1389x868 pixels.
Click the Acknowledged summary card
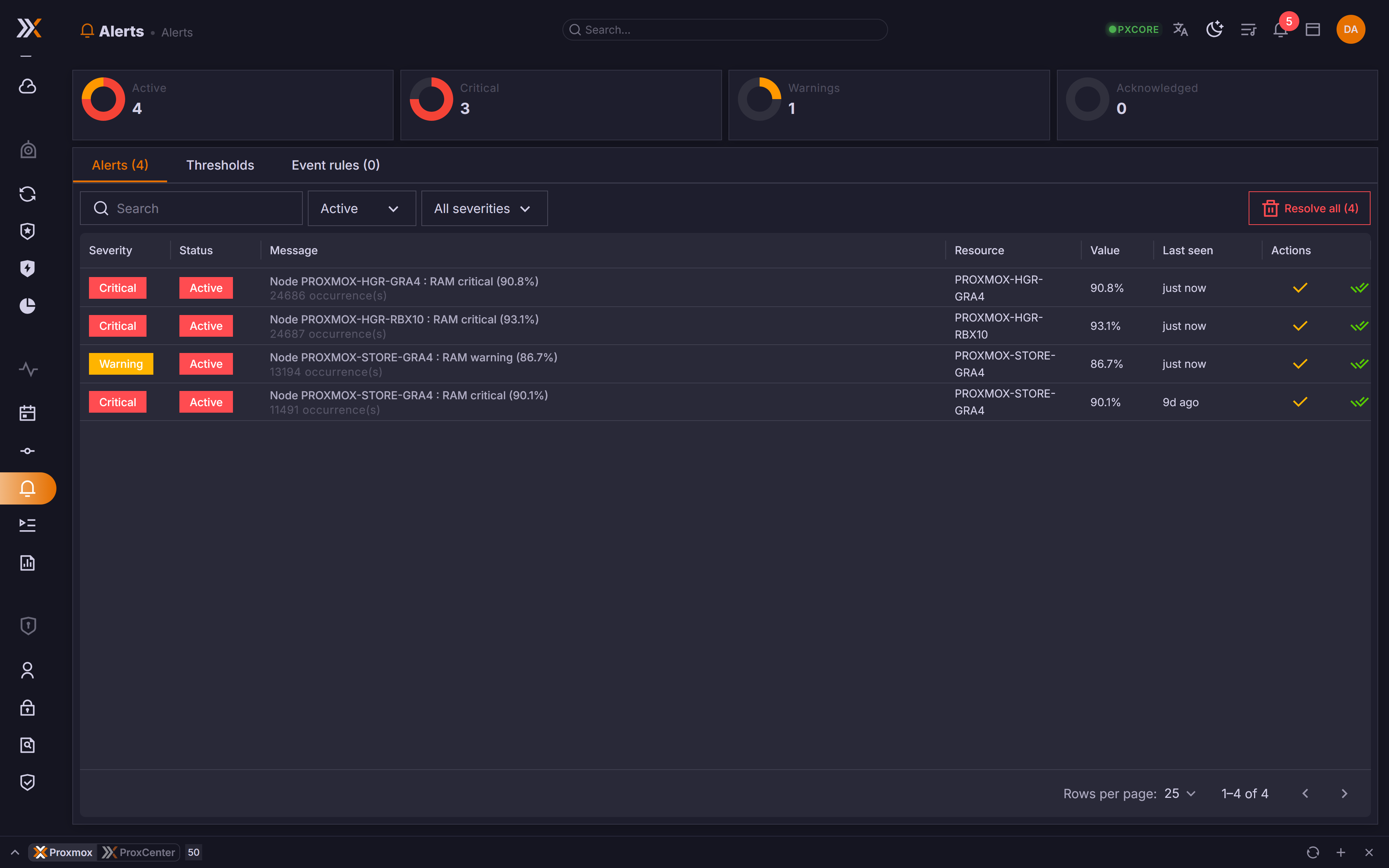(x=1217, y=105)
